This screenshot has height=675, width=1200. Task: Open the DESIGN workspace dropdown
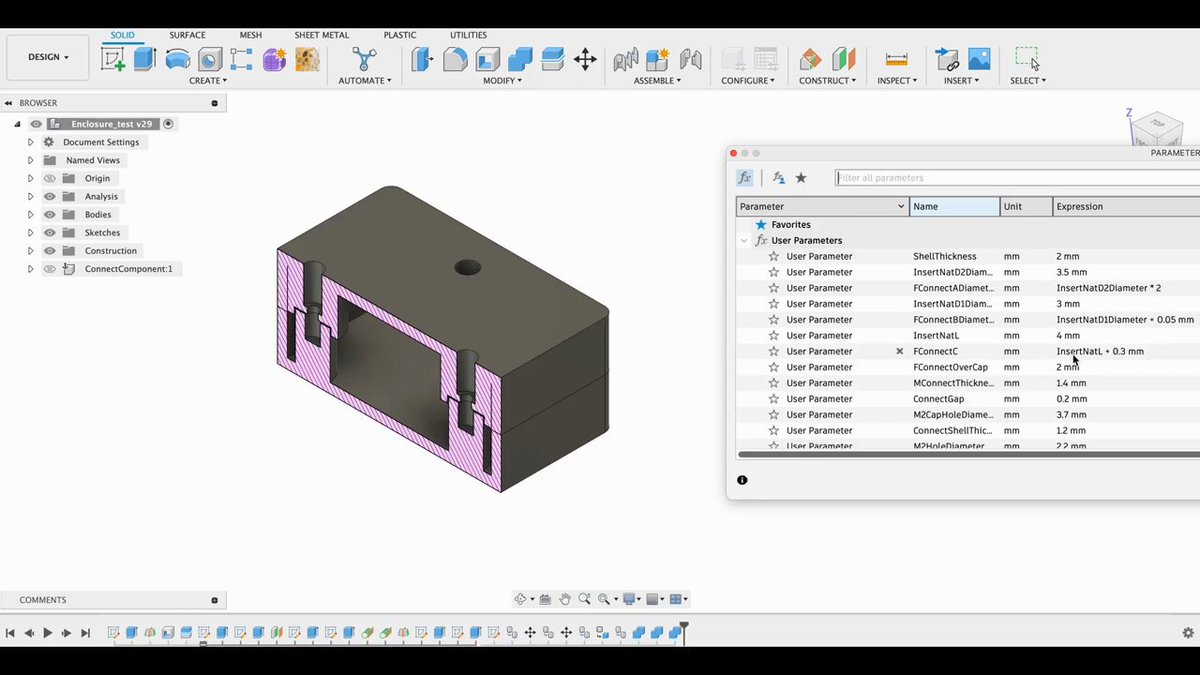point(49,57)
